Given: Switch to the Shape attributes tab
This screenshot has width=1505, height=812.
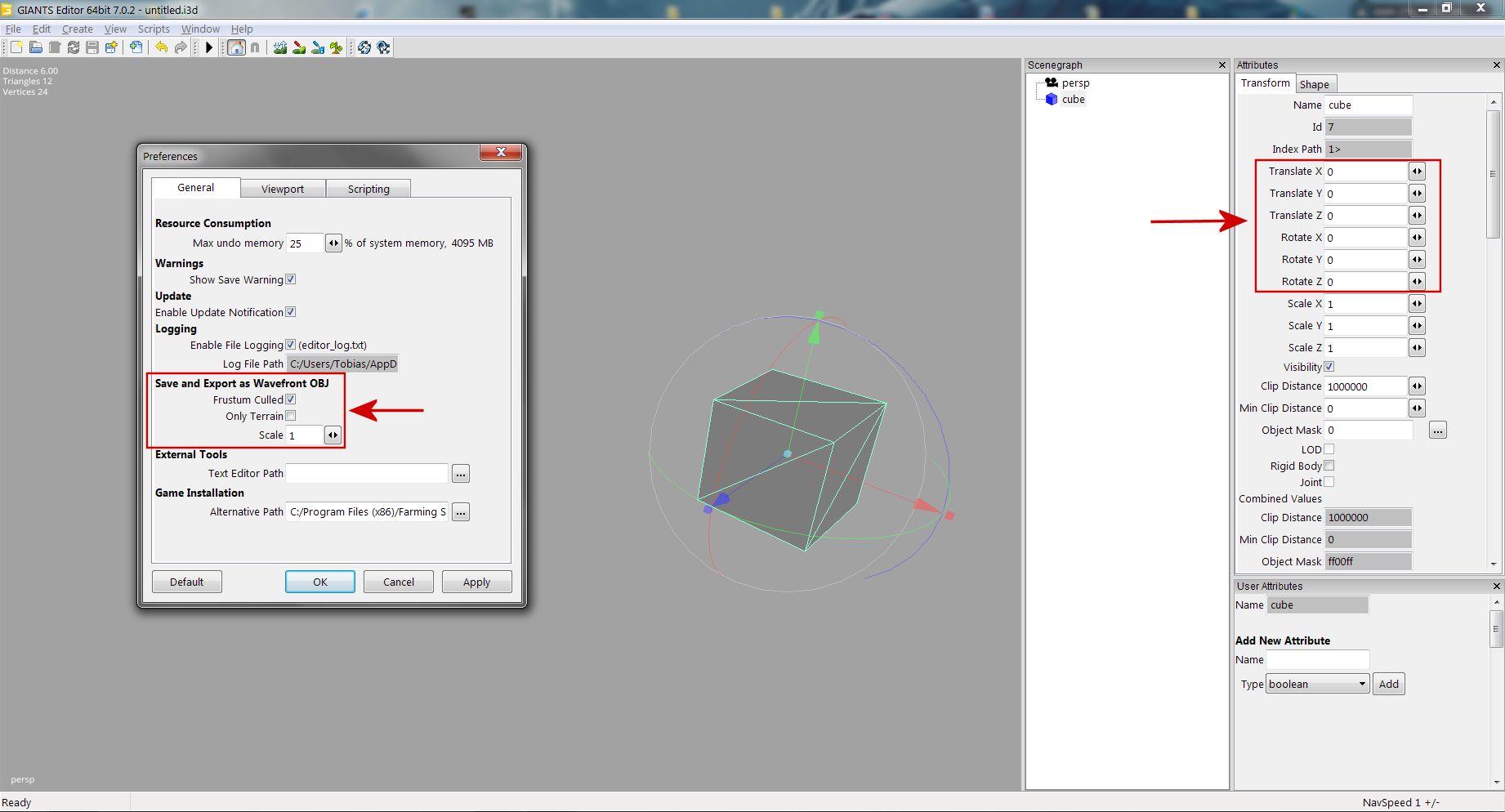Looking at the screenshot, I should pos(1315,84).
